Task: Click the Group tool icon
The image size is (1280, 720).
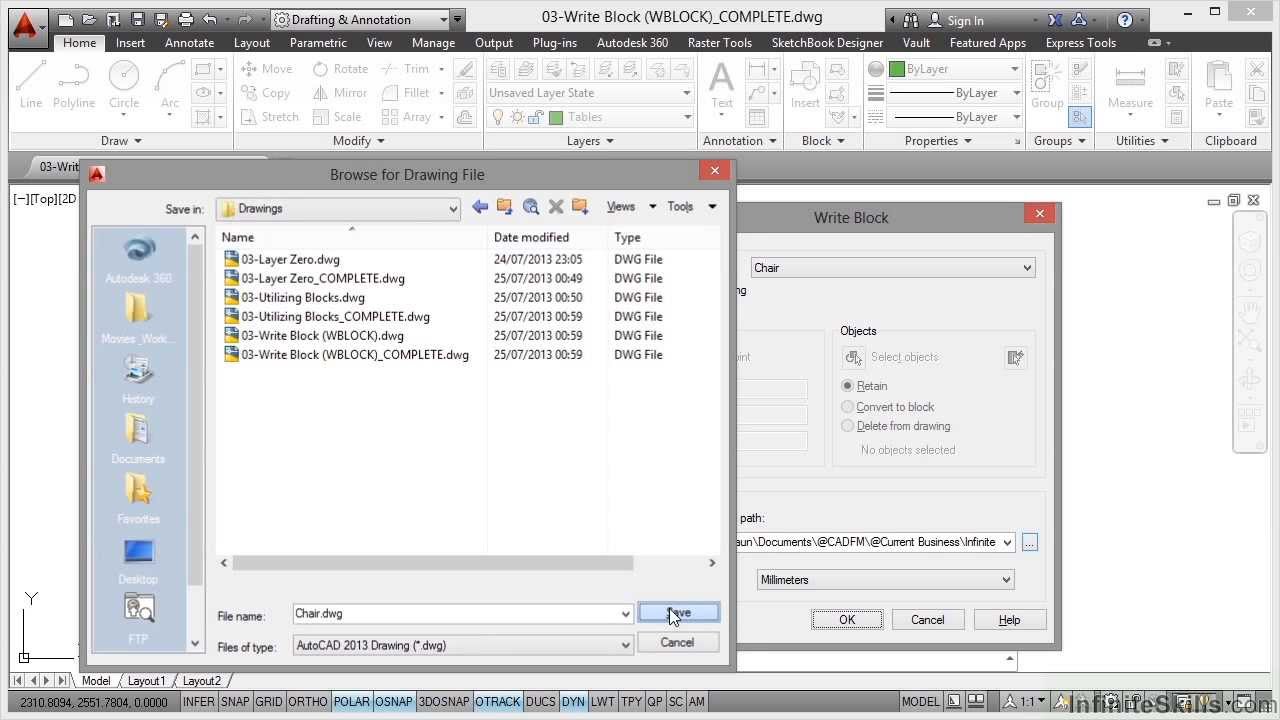Action: point(1047,84)
